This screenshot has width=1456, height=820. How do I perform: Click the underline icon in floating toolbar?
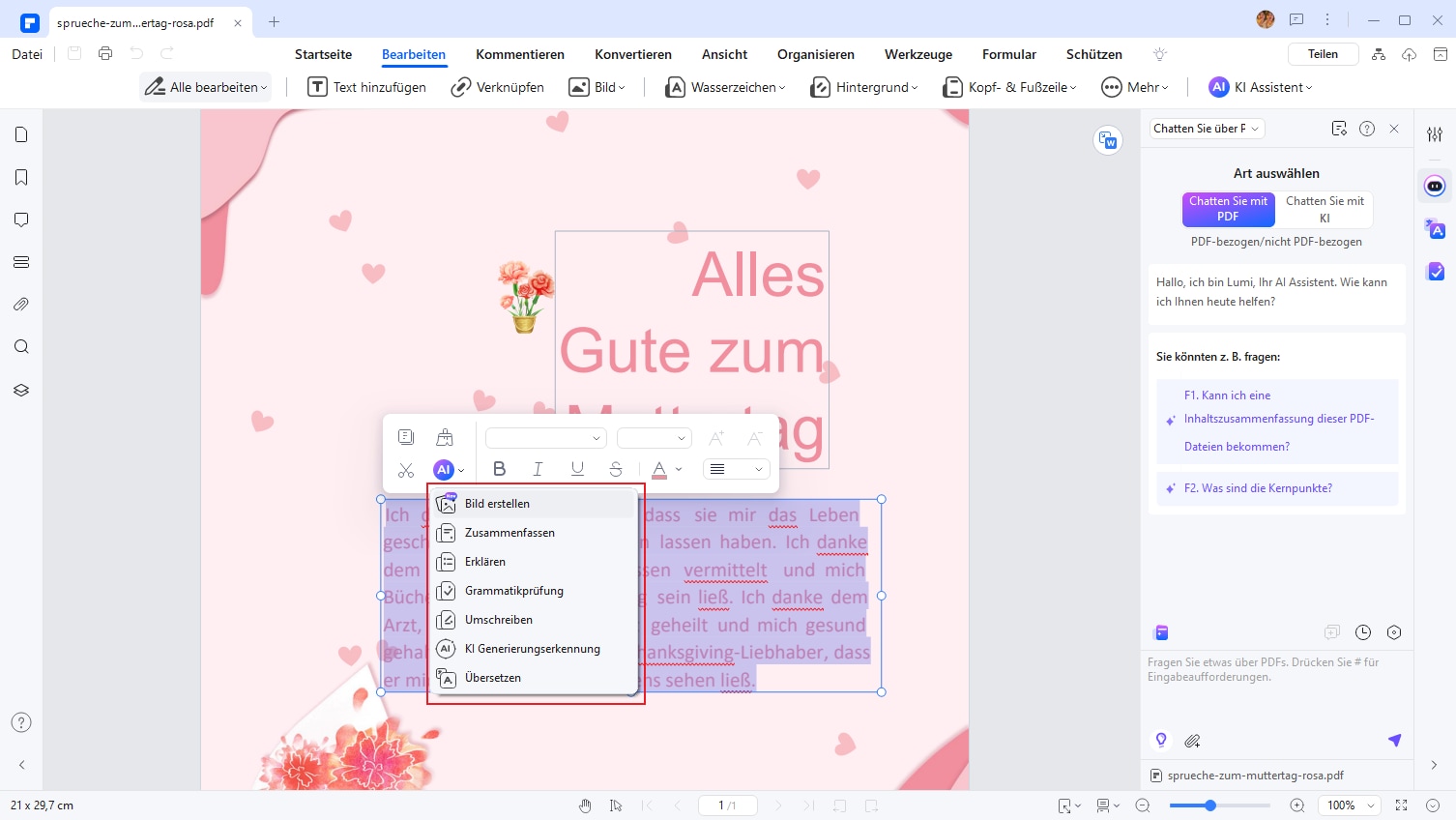577,469
